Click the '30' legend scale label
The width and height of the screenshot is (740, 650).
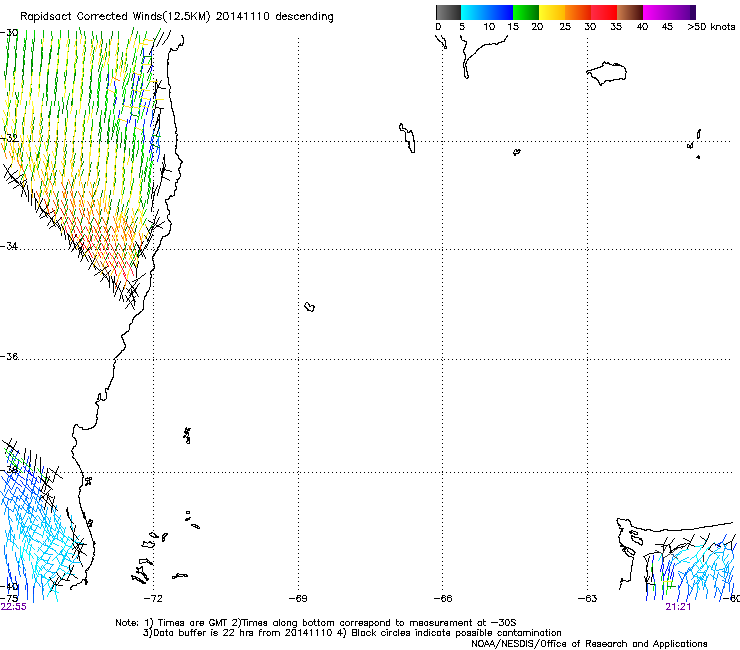coord(590,27)
